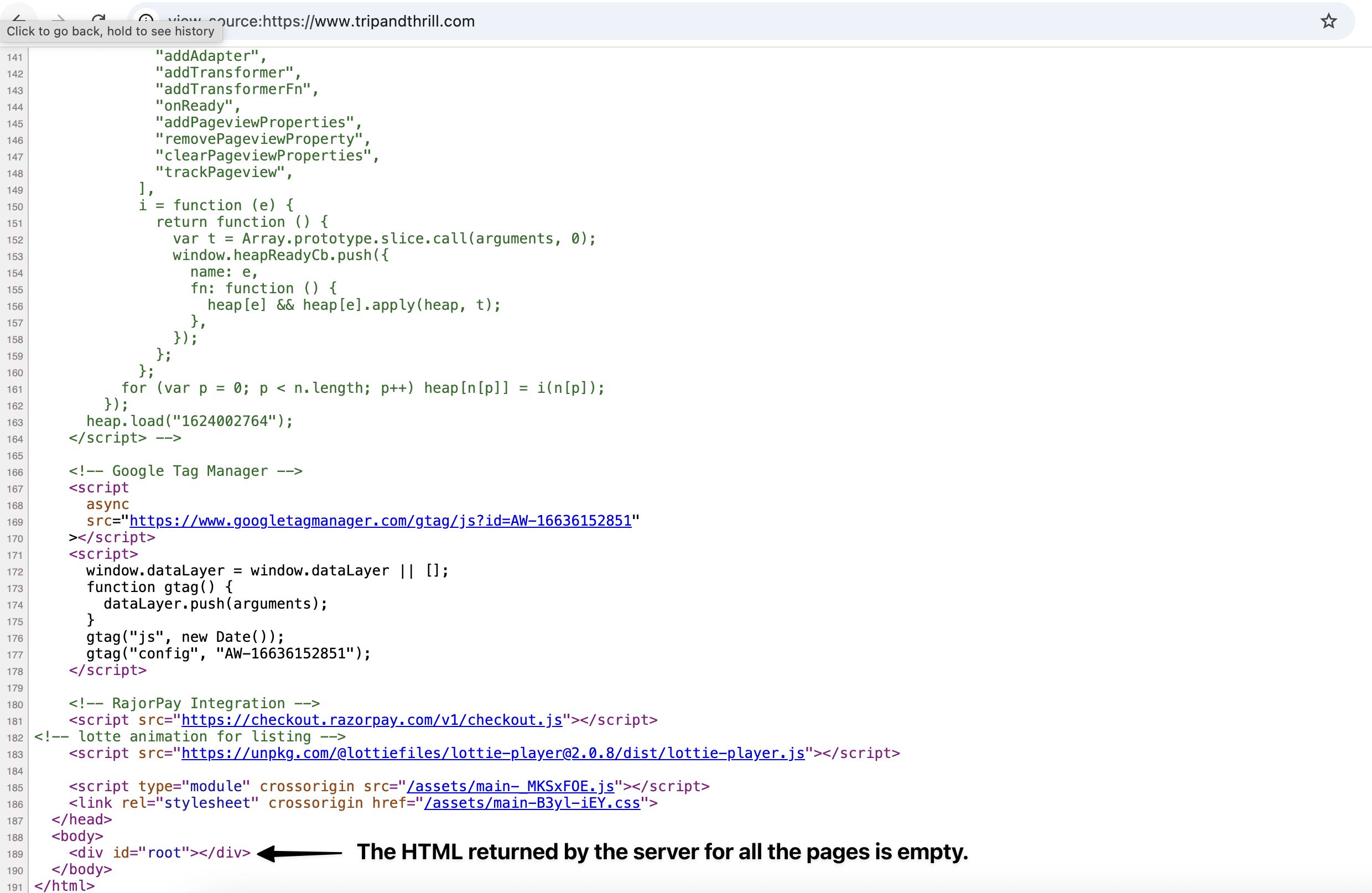Click the address bar URL text
Screen dimensions: 1372x893
pos(321,22)
